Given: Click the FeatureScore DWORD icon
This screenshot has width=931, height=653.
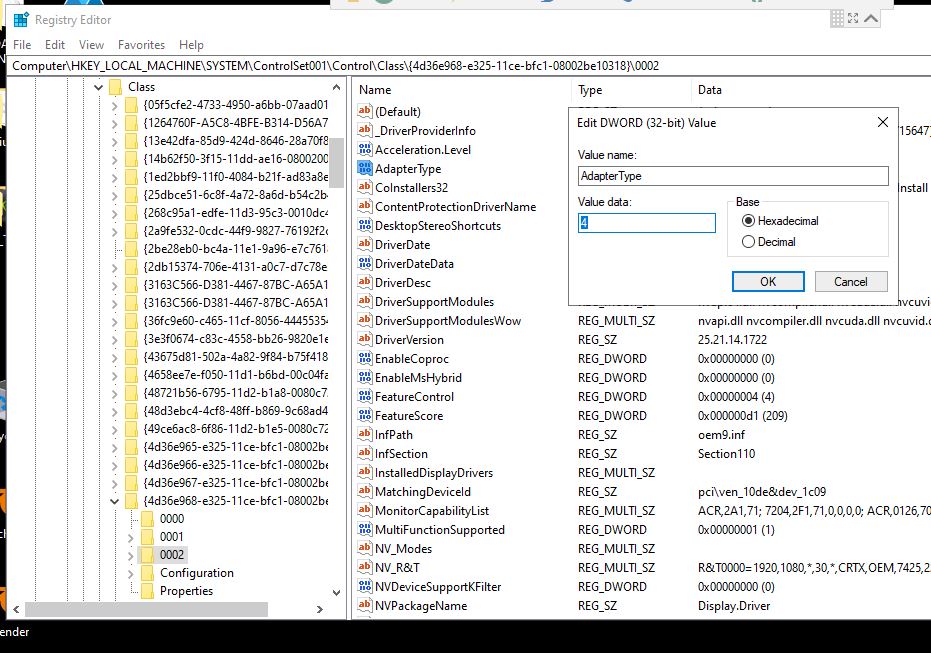Looking at the screenshot, I should (x=365, y=415).
